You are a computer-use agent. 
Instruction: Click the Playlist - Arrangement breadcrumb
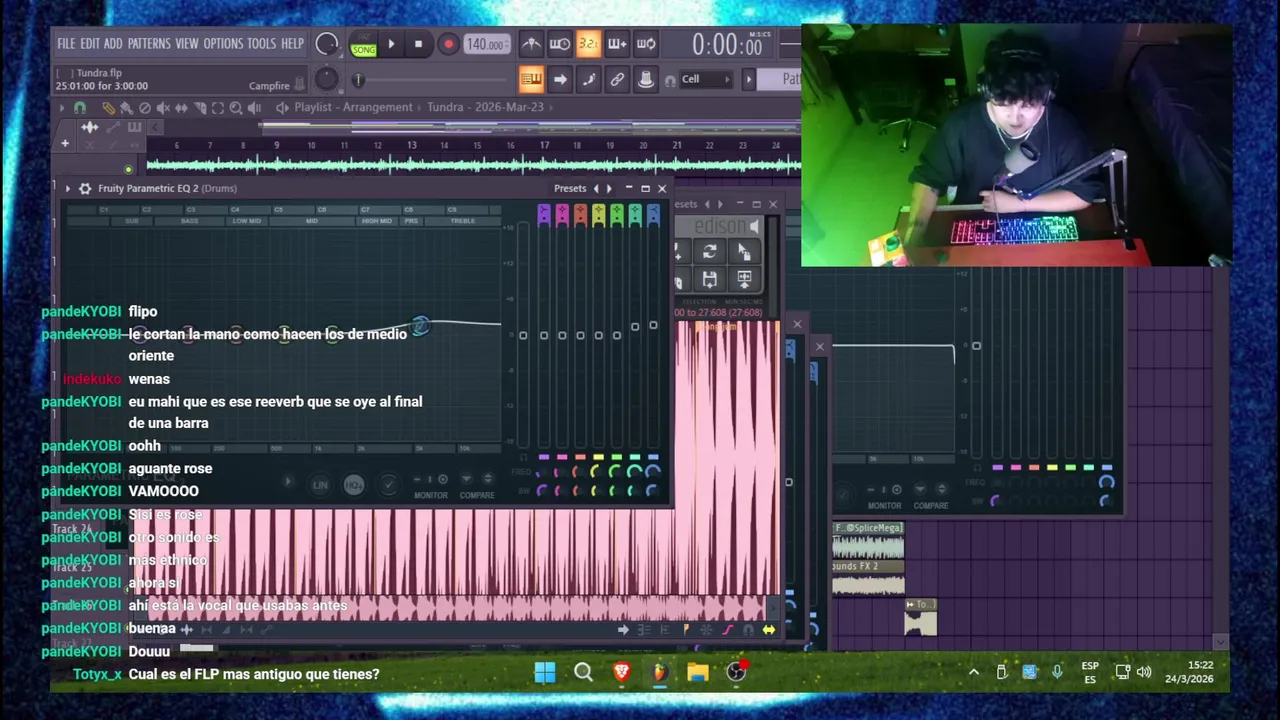pos(353,107)
